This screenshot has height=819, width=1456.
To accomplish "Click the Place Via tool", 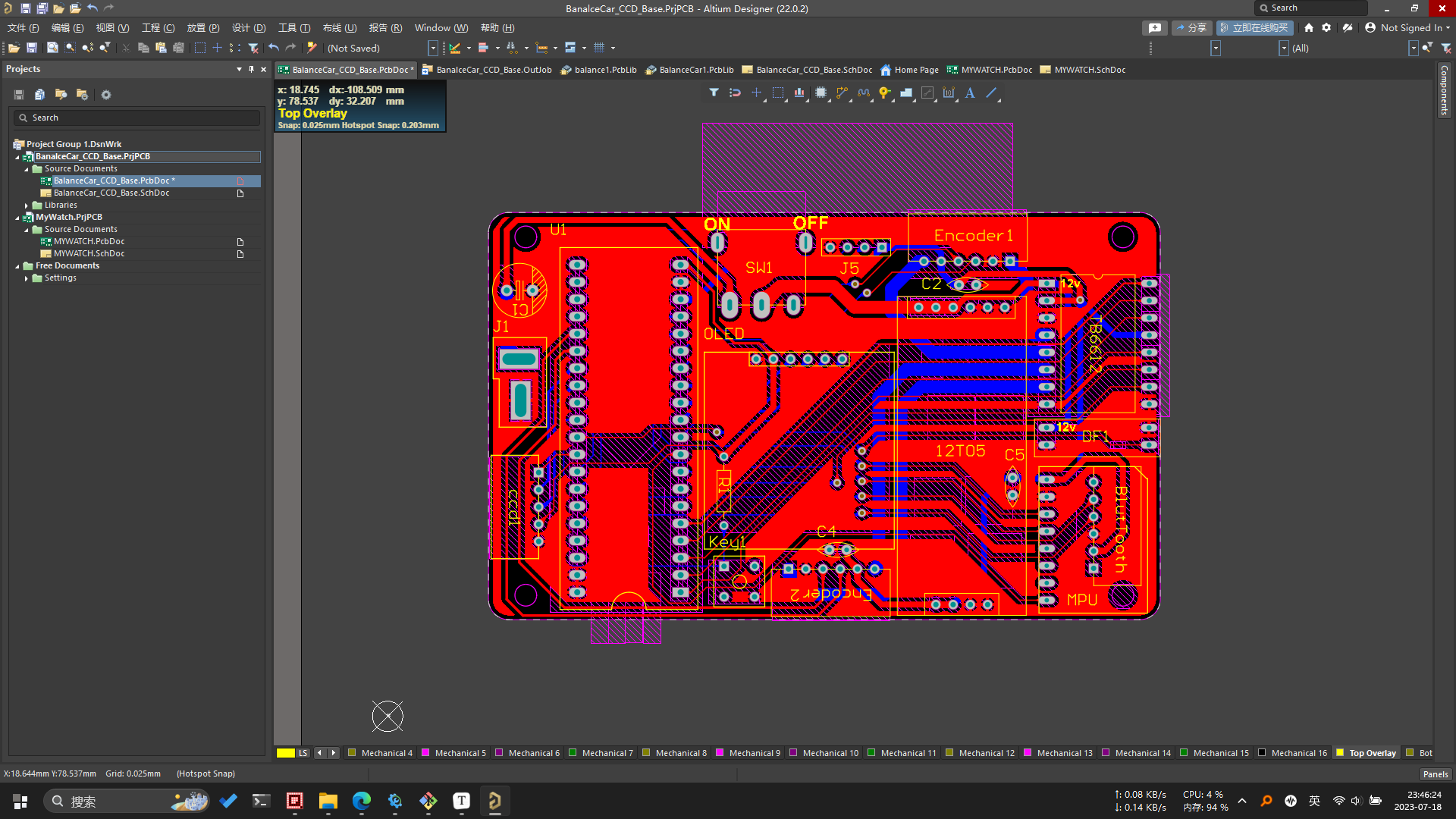I will coord(885,93).
